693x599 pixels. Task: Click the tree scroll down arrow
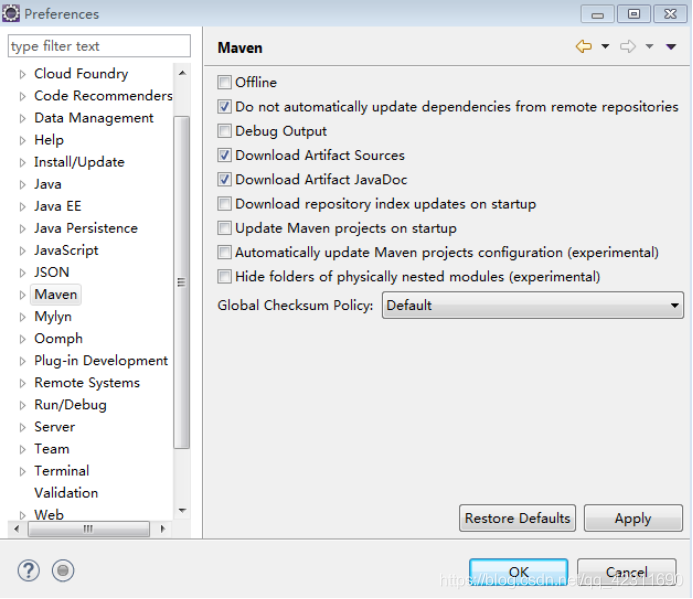(x=182, y=511)
